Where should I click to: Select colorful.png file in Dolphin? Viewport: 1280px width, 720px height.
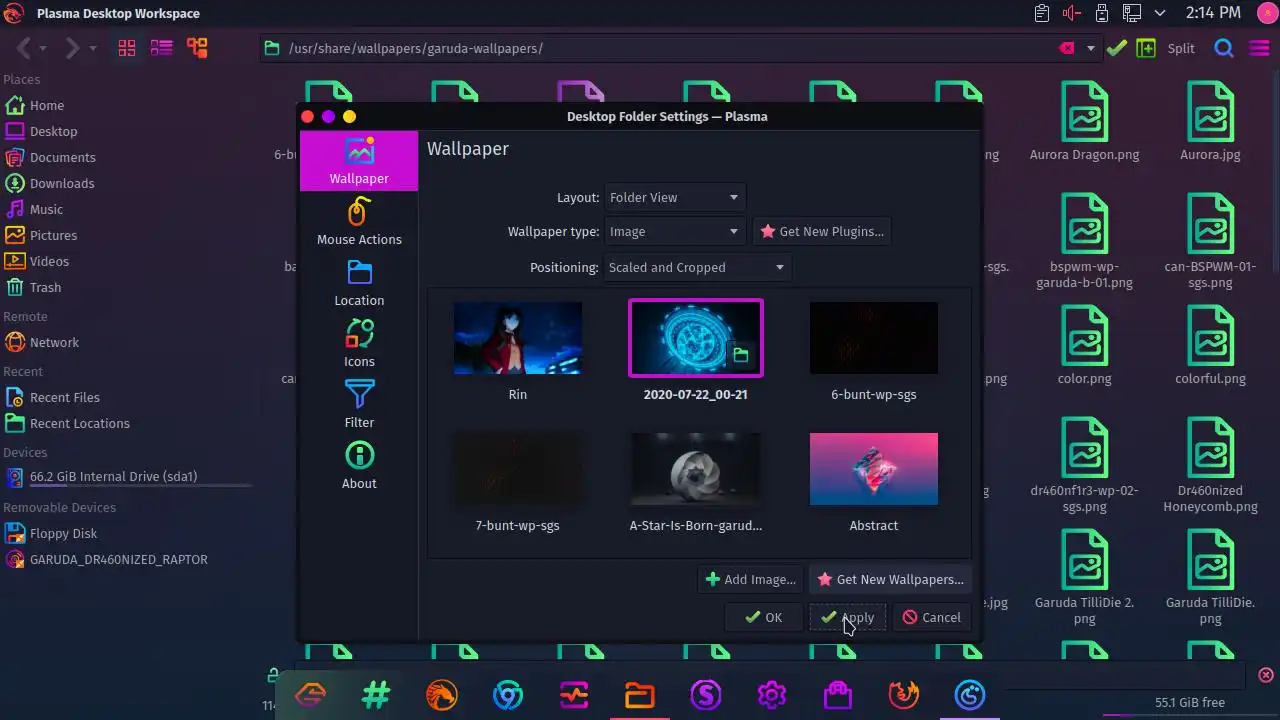(x=1210, y=345)
